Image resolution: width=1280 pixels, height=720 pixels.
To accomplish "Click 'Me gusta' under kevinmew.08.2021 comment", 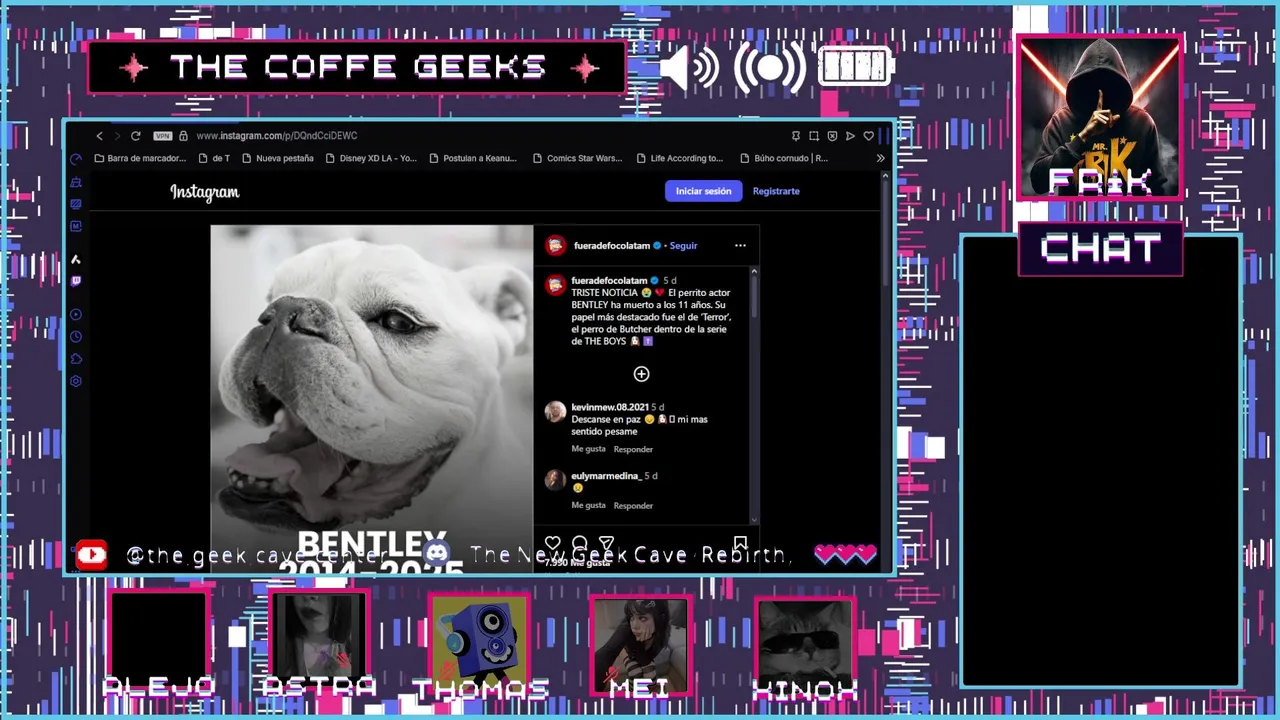I will [588, 449].
